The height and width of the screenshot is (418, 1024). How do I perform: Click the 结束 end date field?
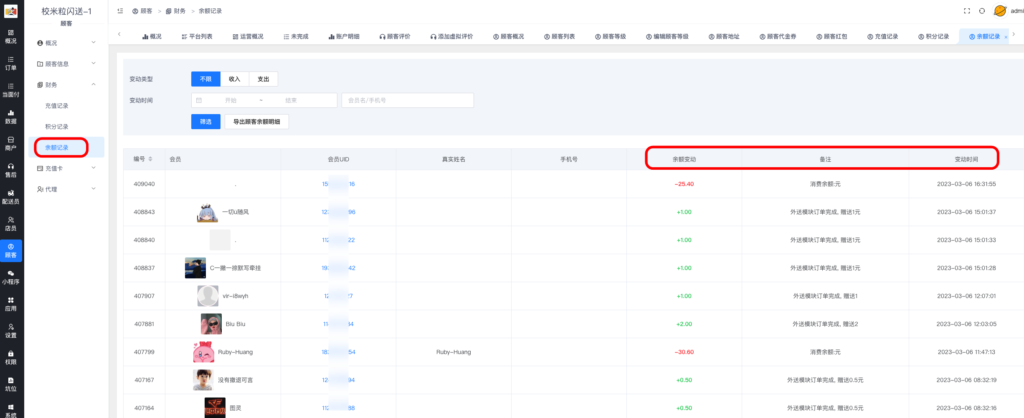291,100
